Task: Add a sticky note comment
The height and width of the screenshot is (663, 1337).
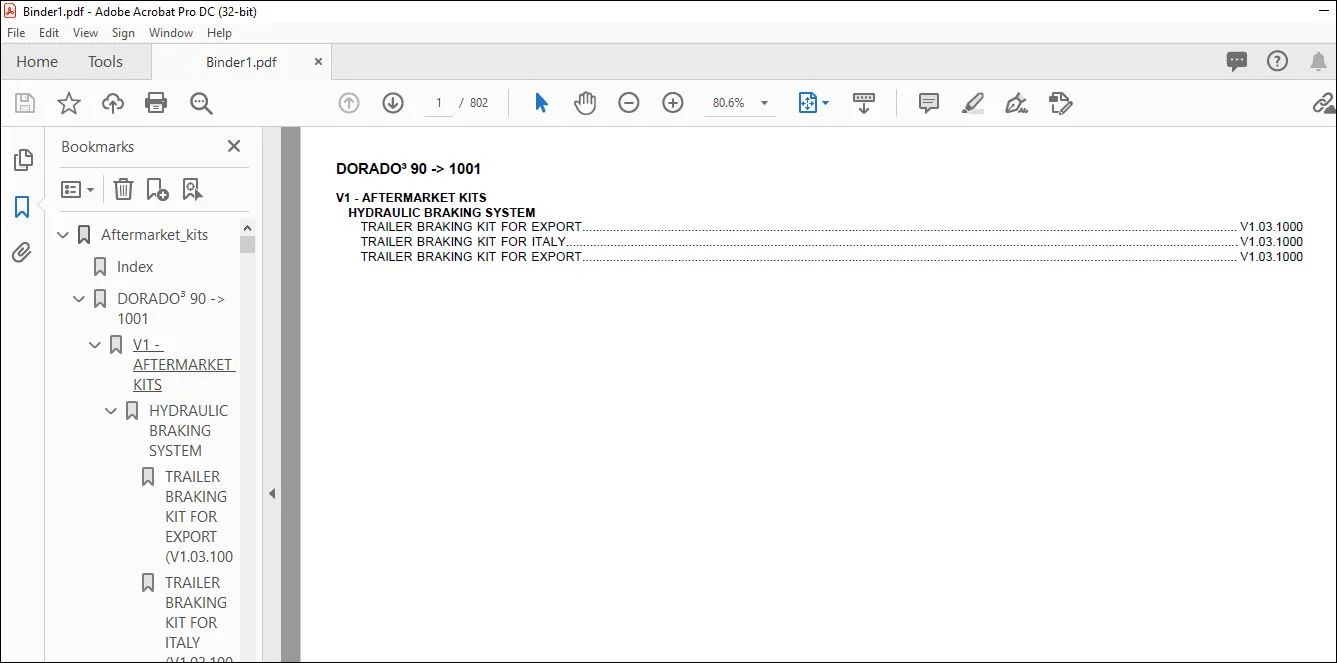Action: point(929,103)
